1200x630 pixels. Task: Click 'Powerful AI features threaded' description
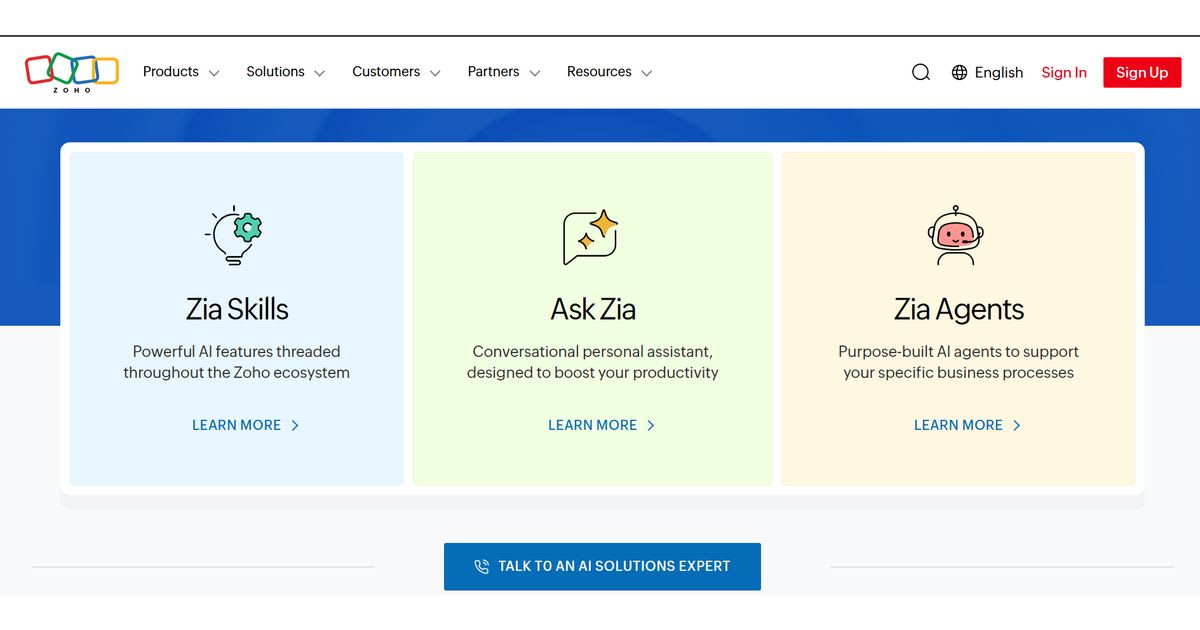[x=237, y=362]
